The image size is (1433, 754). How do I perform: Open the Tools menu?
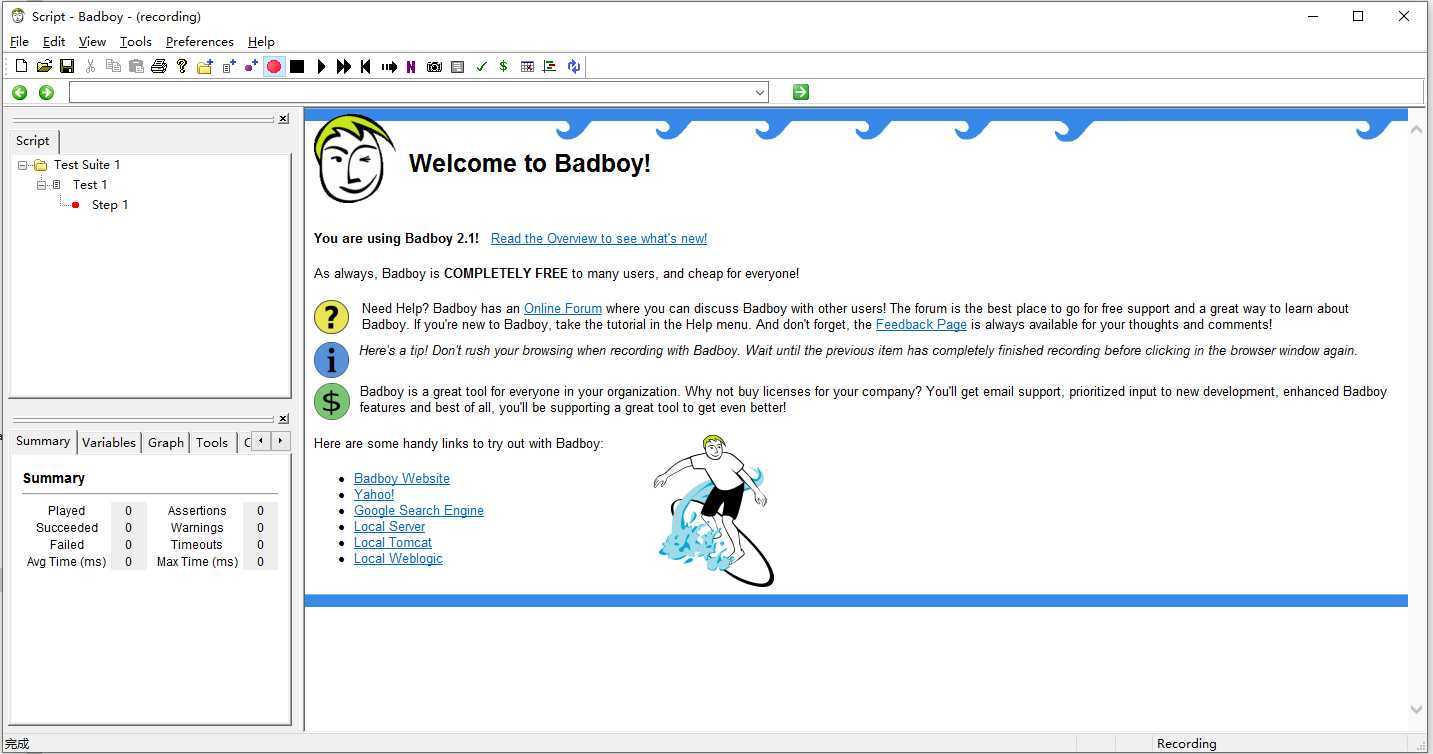click(x=135, y=42)
